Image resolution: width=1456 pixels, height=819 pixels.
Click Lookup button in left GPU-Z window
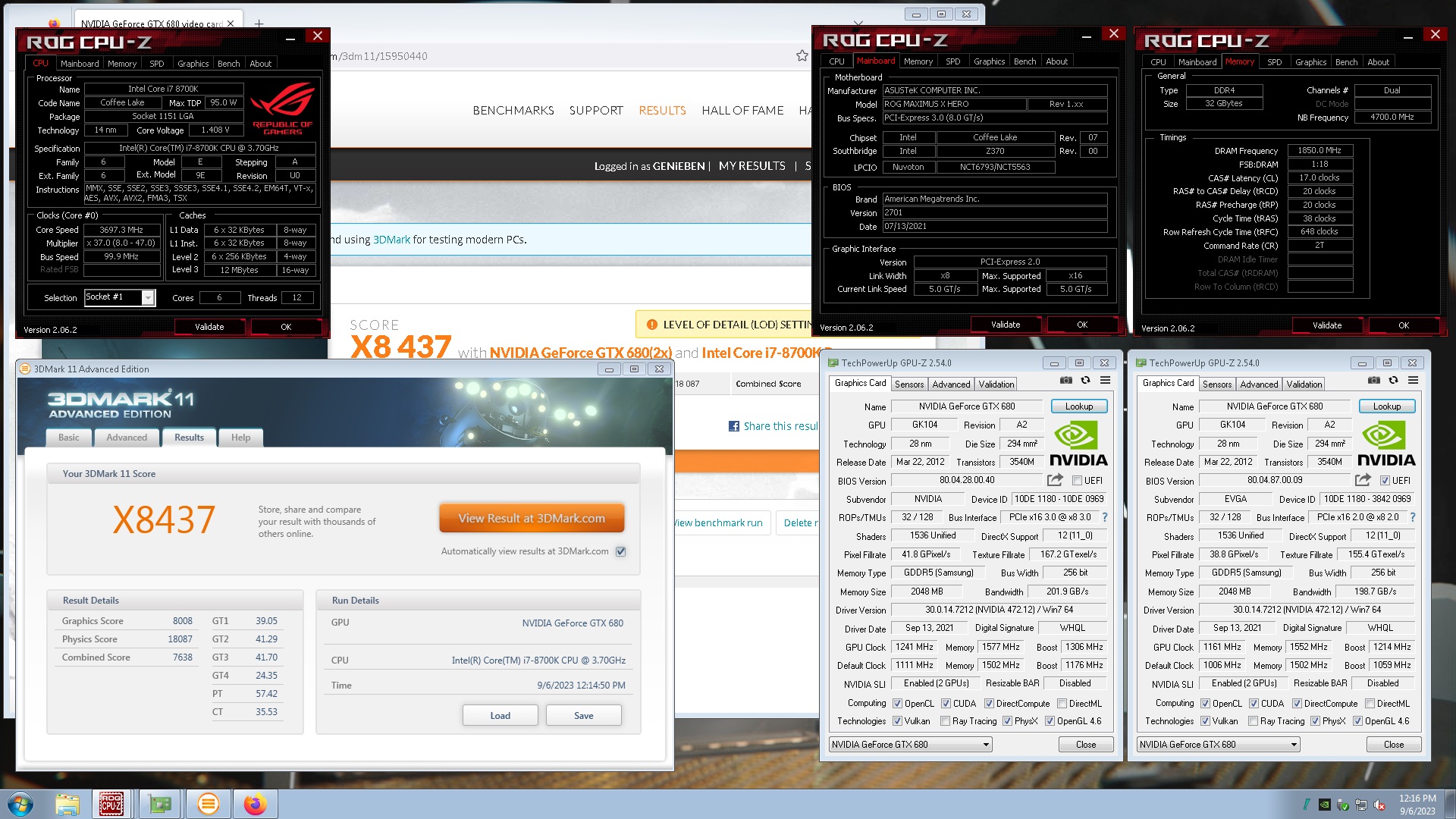(1079, 406)
